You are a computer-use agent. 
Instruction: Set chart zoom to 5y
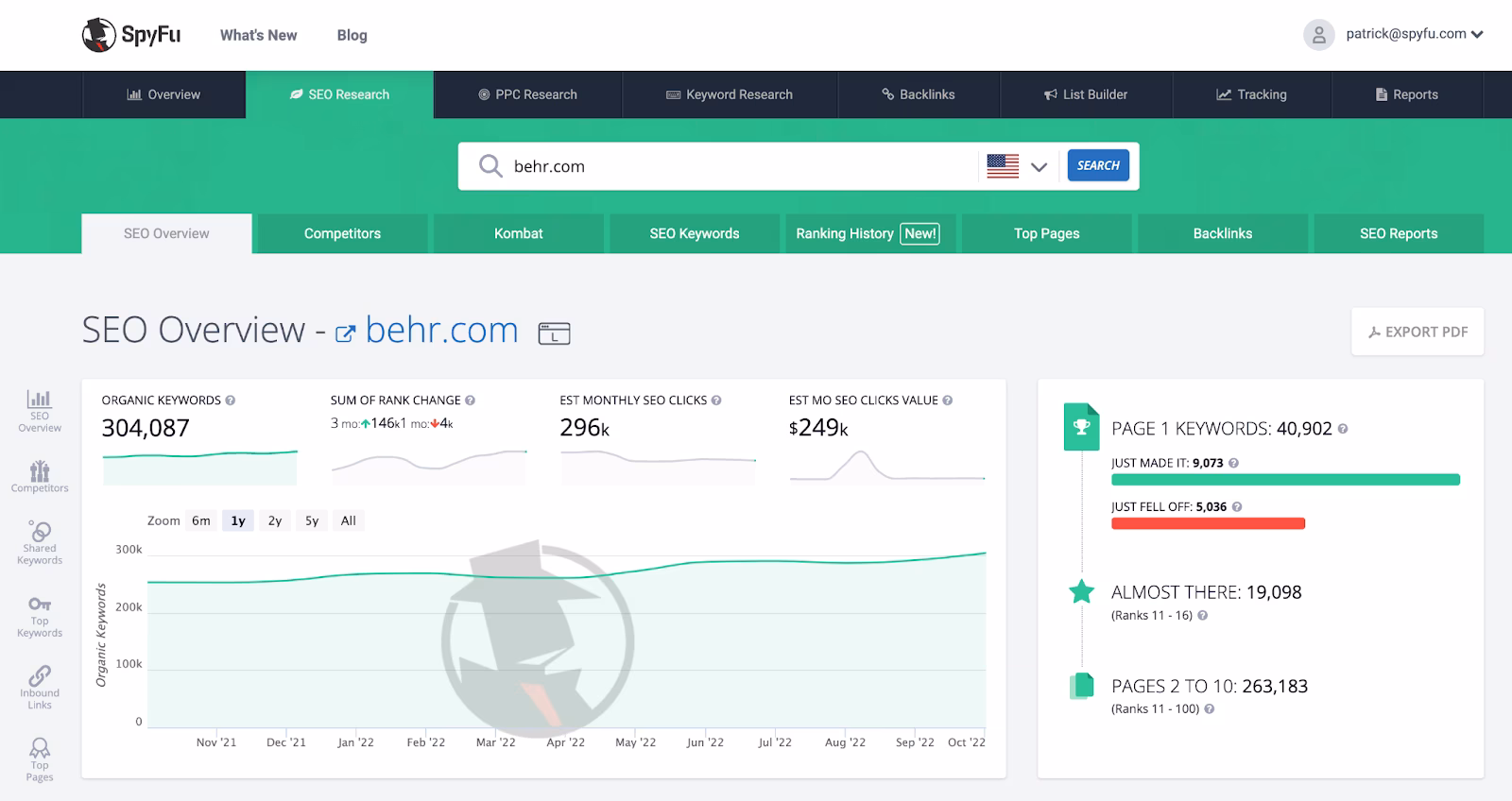[312, 520]
